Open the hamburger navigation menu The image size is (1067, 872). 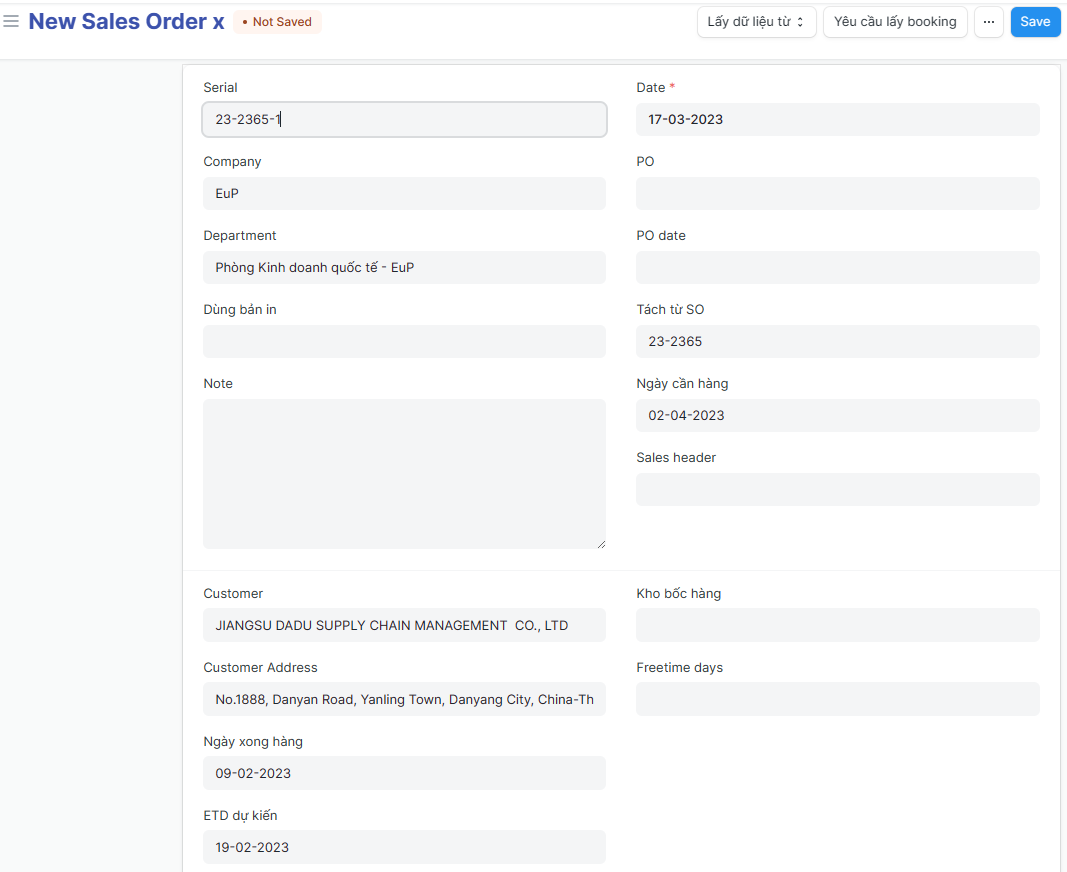click(x=11, y=21)
